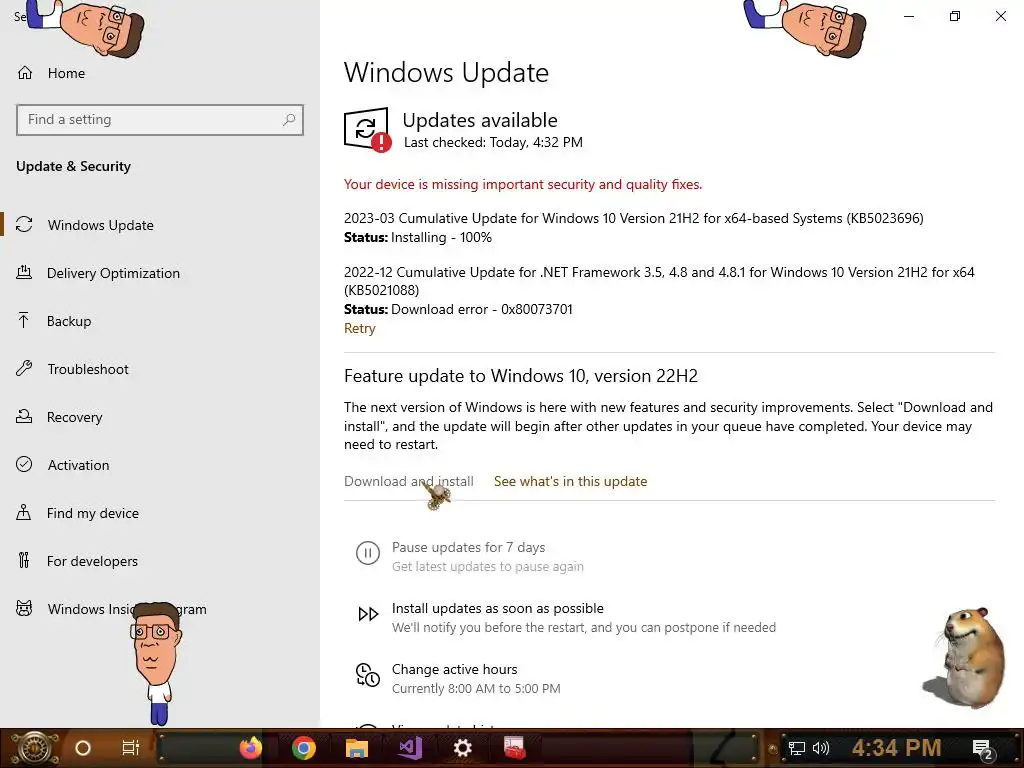This screenshot has width=1024, height=768.
Task: Click Download and install for 22H2
Action: pyautogui.click(x=409, y=481)
